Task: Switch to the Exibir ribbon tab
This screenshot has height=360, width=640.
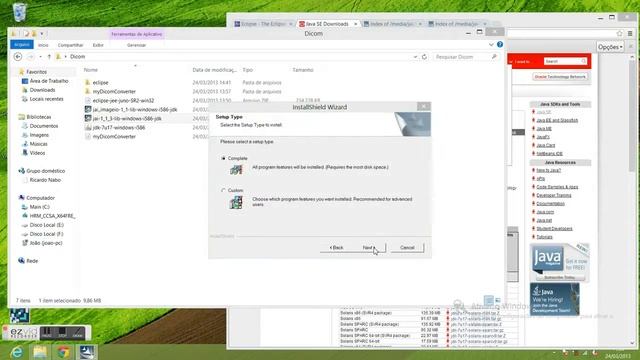Action: 98,45
